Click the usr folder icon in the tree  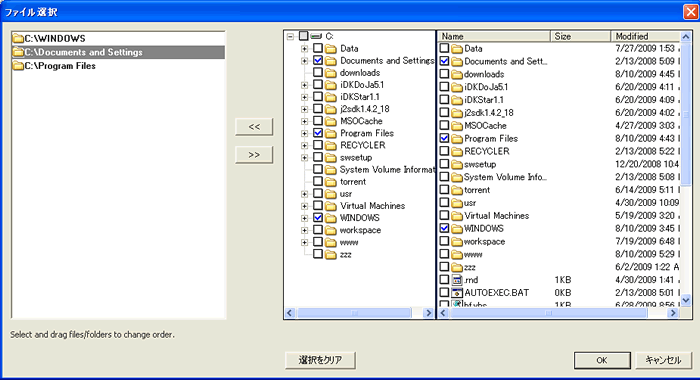[331, 194]
